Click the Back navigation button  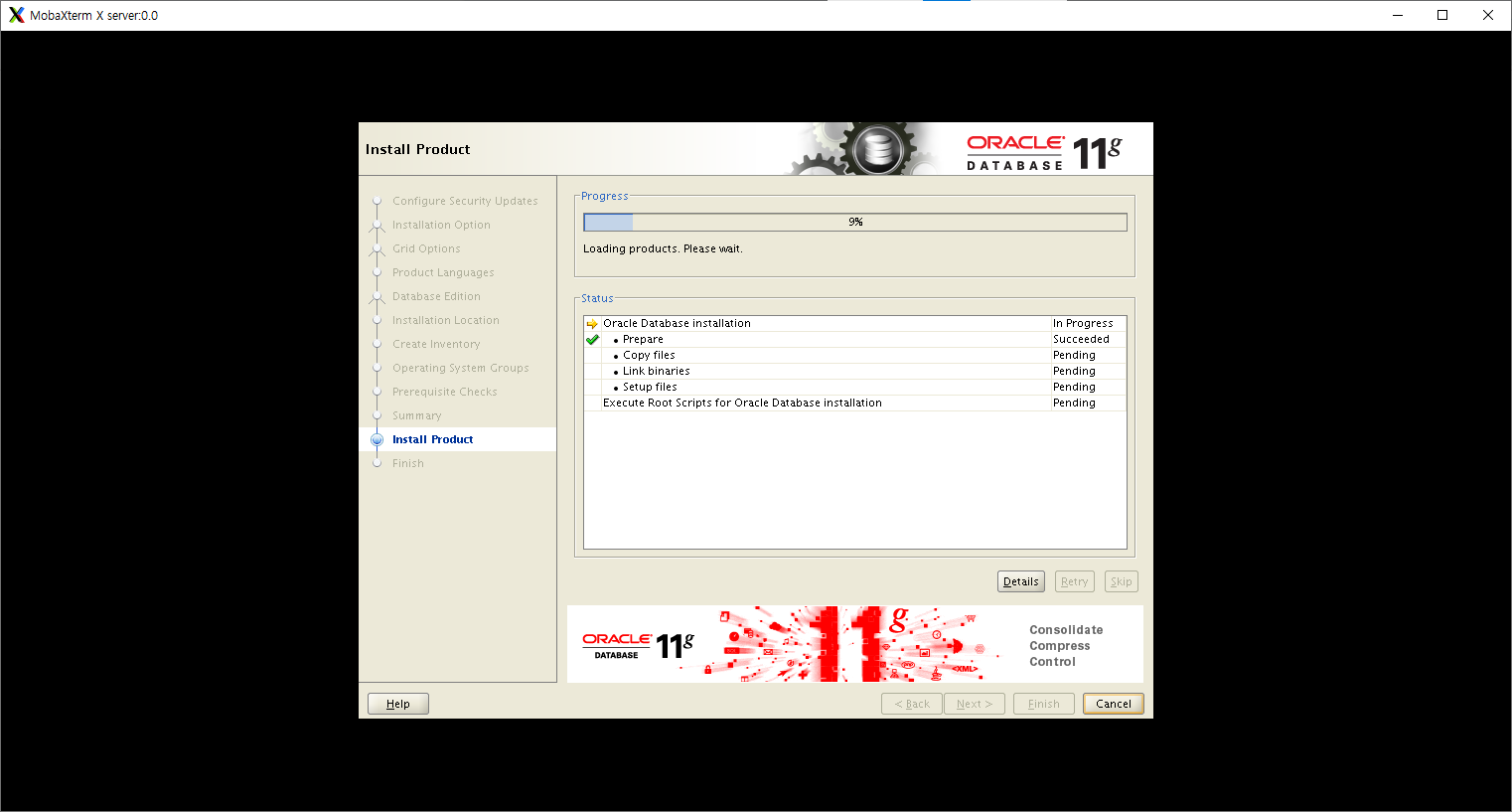[911, 704]
